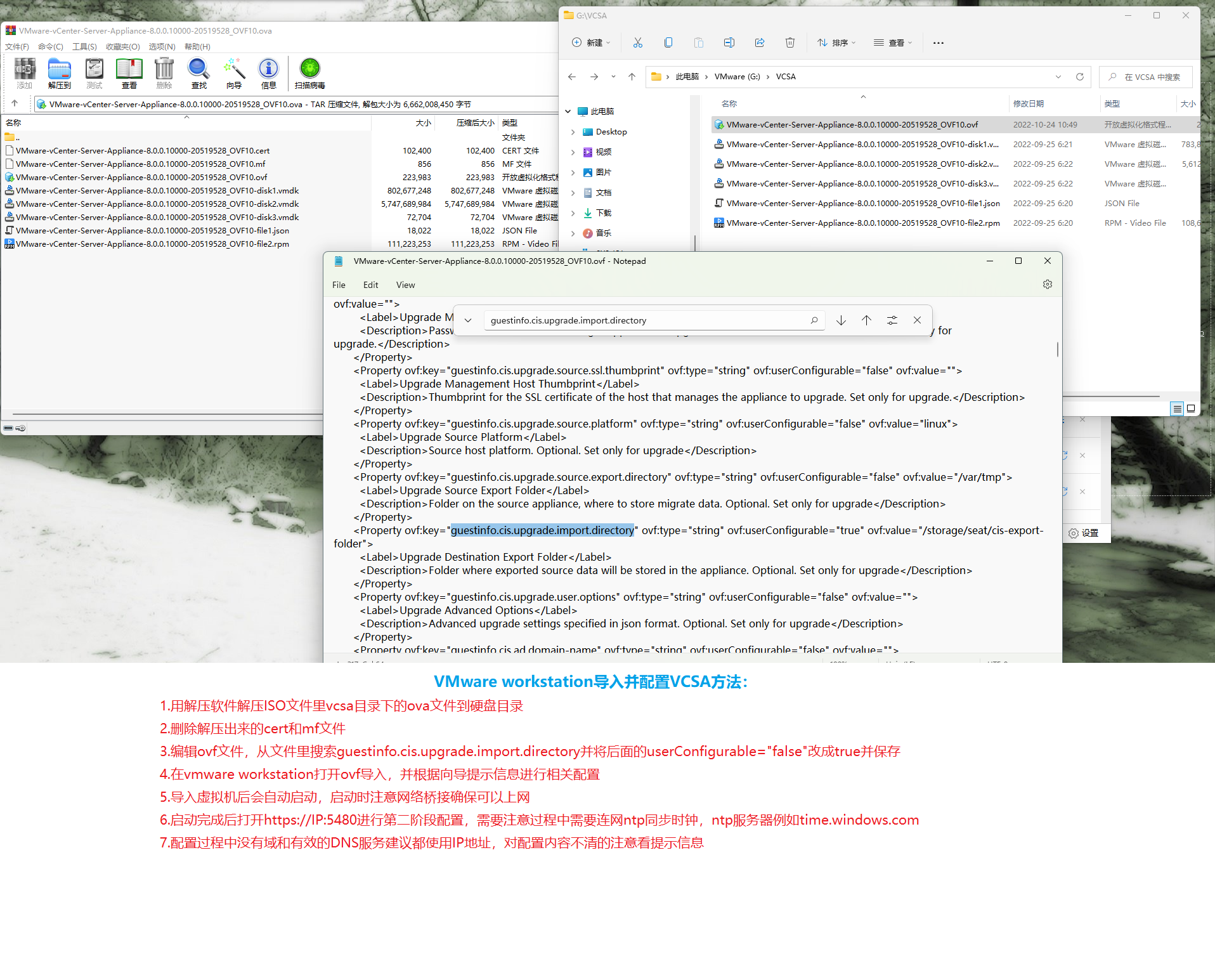The image size is (1215, 980).
Task: Click the New button in Explorer
Action: [590, 42]
